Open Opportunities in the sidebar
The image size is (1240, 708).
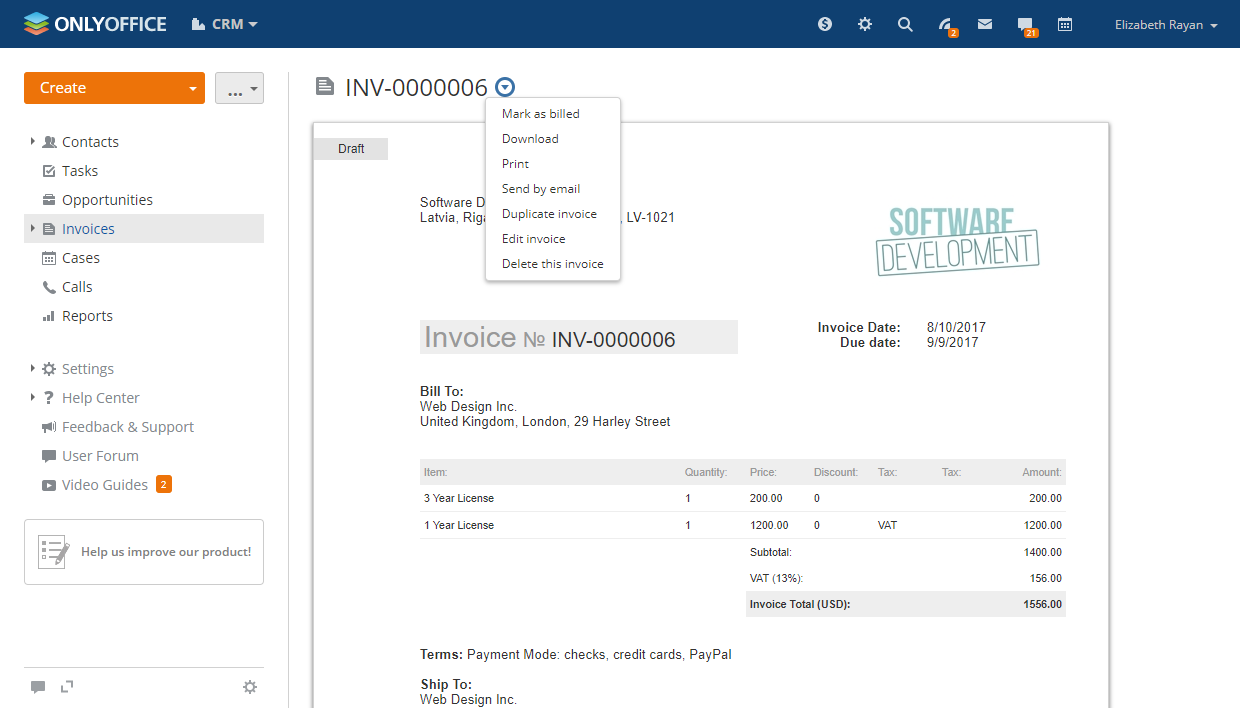point(107,200)
